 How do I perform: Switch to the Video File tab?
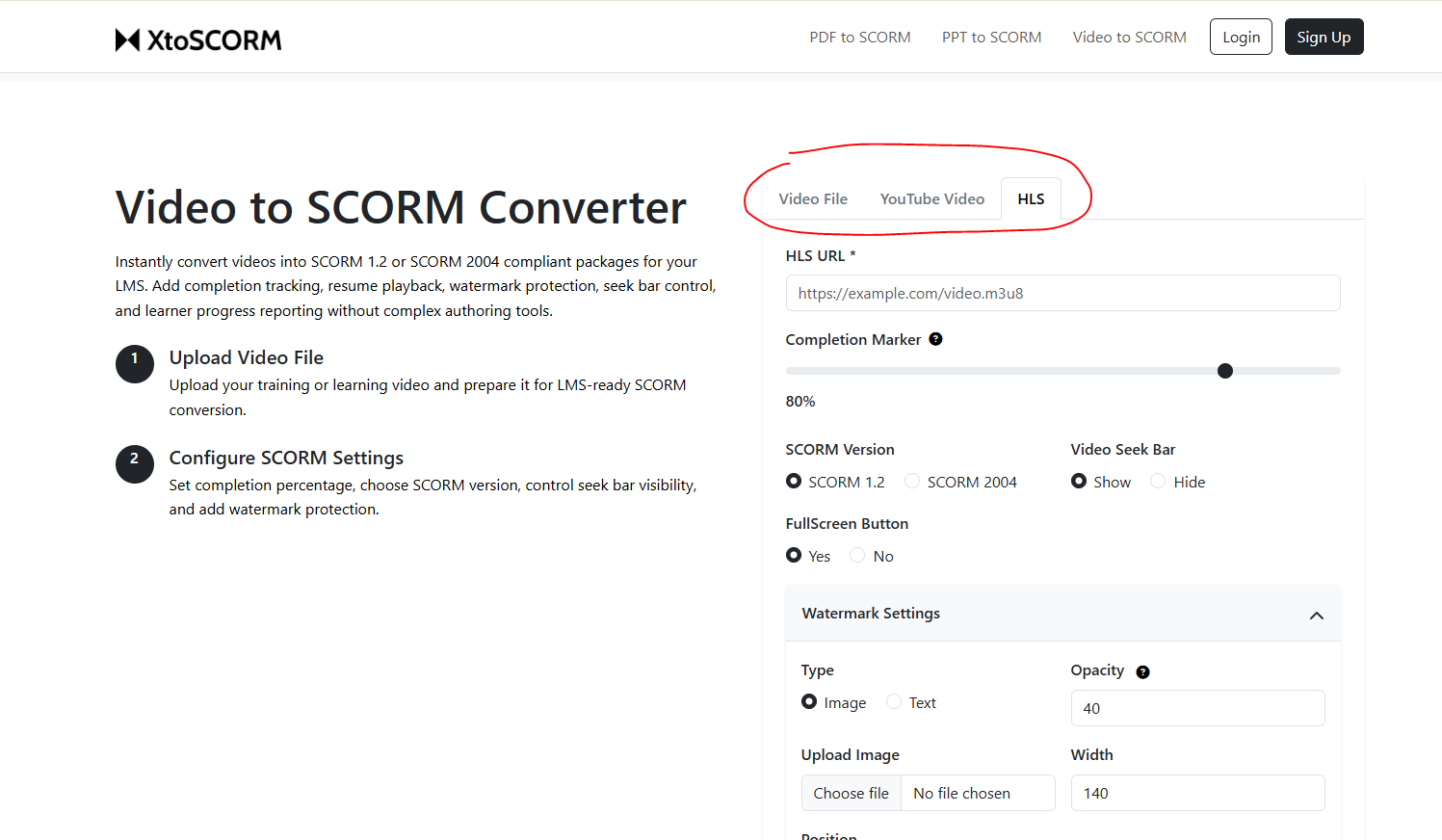click(x=813, y=198)
